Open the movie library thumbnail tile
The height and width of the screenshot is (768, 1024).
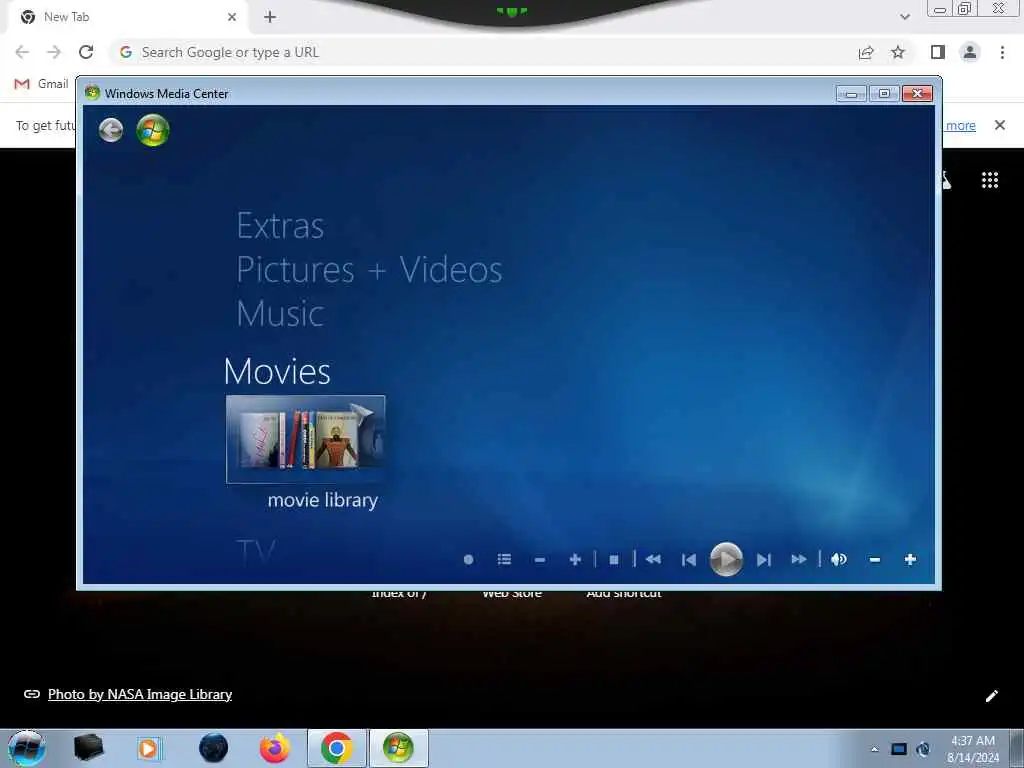pos(306,440)
